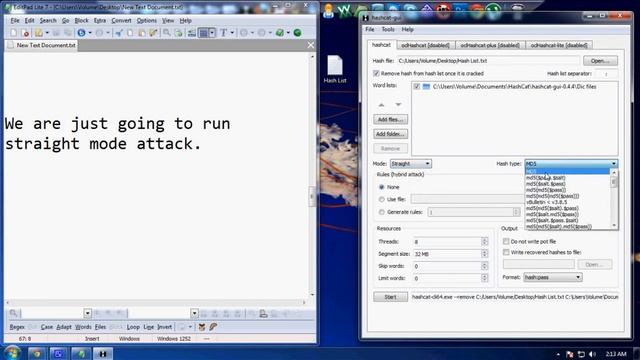Click the green round globe icon in EditPad toolbar

(x=298, y=33)
